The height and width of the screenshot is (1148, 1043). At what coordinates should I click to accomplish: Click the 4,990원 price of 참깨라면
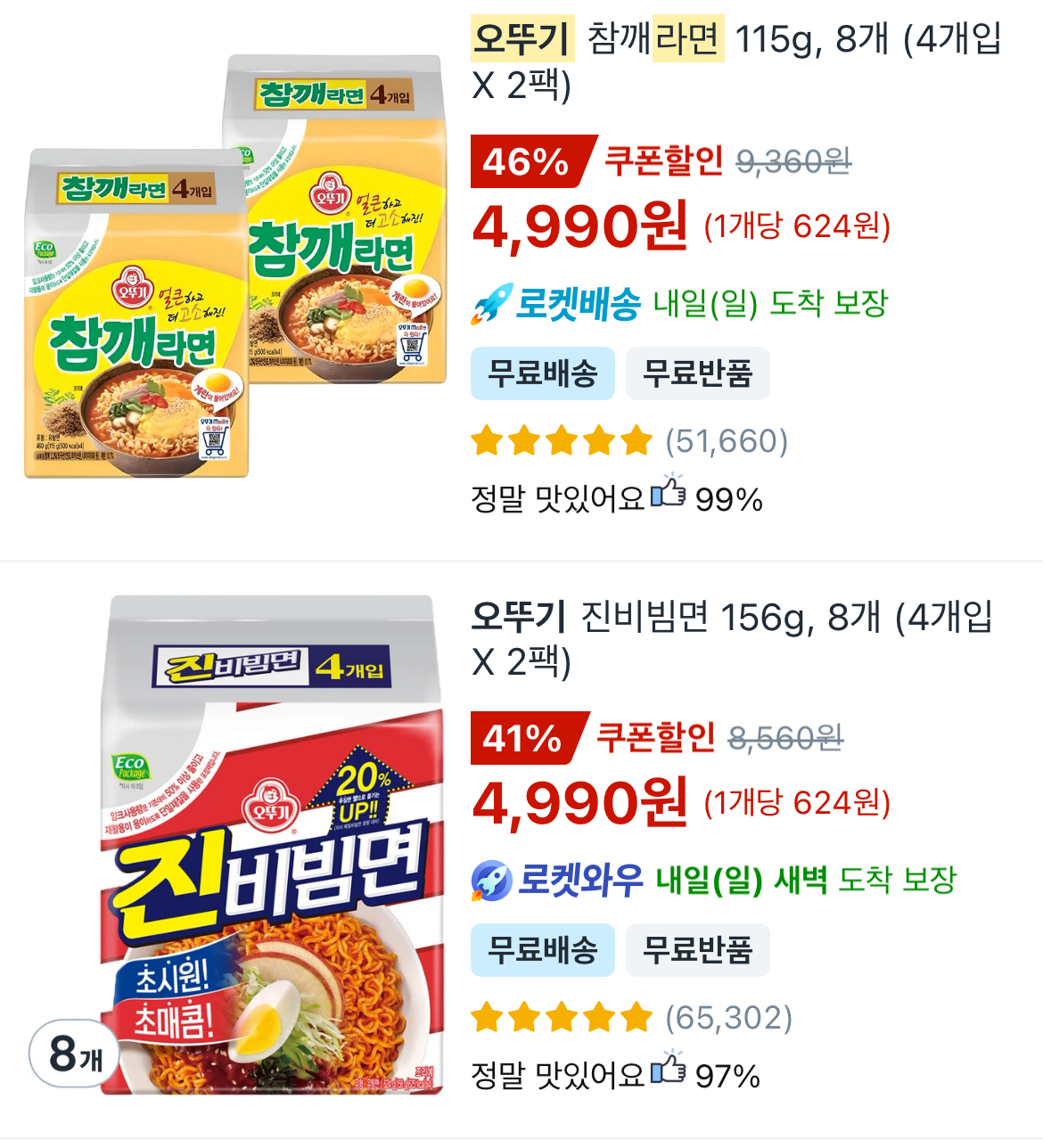(580, 226)
